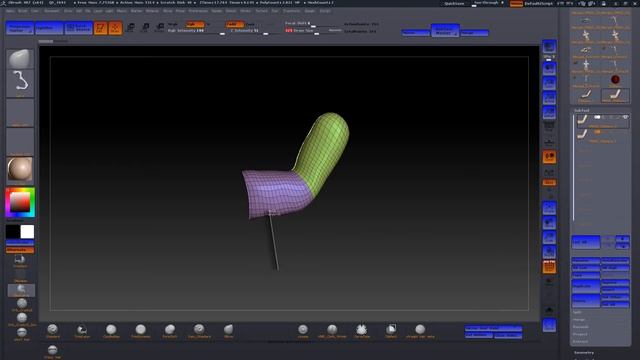The height and width of the screenshot is (360, 640).
Task: Open the Material sphere selector
Action: pyautogui.click(x=20, y=170)
